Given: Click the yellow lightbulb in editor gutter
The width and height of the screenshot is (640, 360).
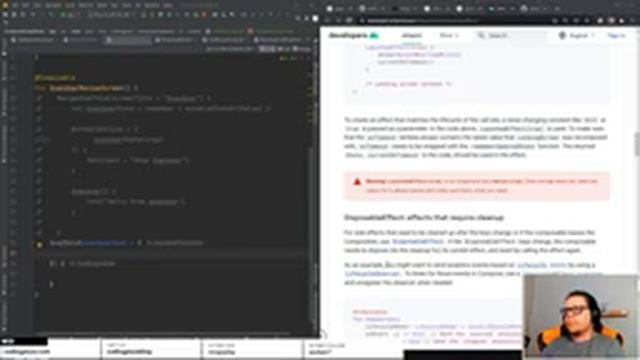Looking at the screenshot, I should pyautogui.click(x=40, y=244).
